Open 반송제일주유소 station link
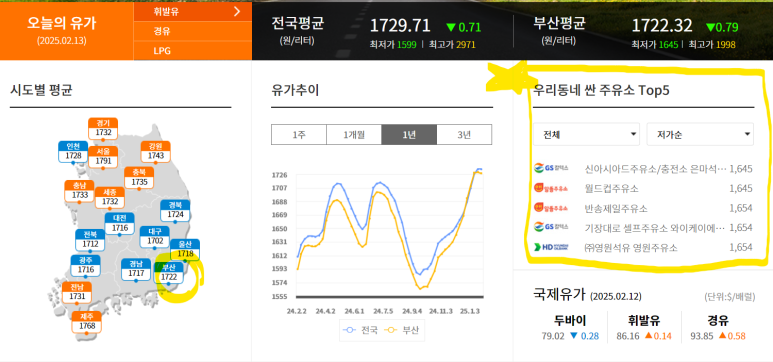The image size is (773, 362). click(616, 208)
